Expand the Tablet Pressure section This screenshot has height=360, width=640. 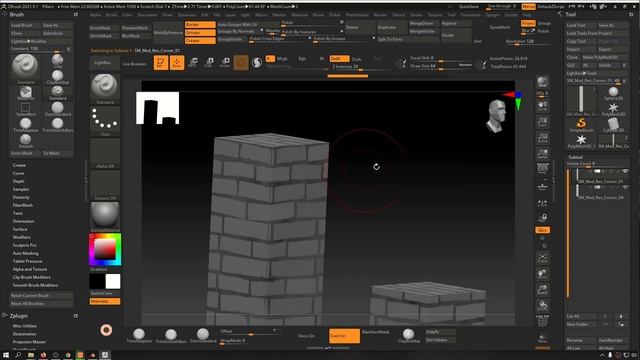point(27,261)
